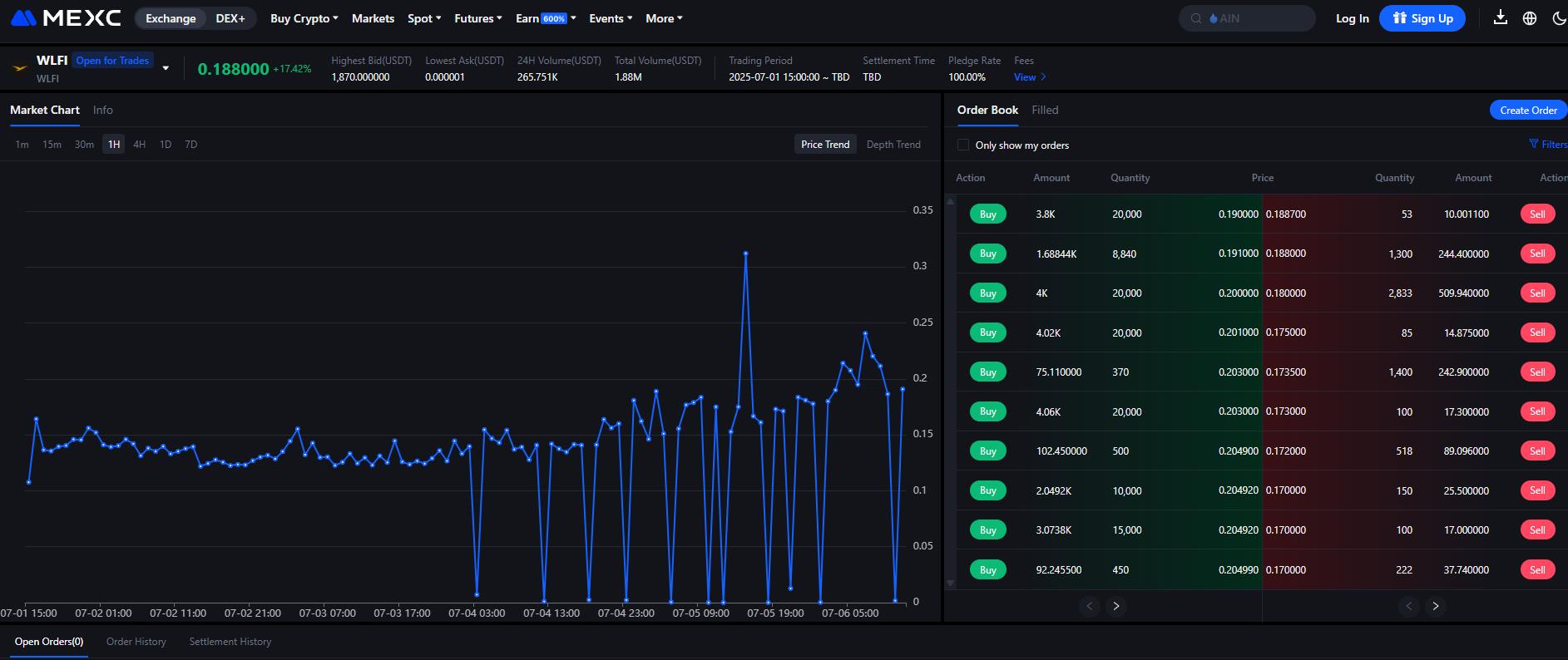The height and width of the screenshot is (660, 1568).
Task: Click Sell on the 0.188700 price row
Action: 1537,214
